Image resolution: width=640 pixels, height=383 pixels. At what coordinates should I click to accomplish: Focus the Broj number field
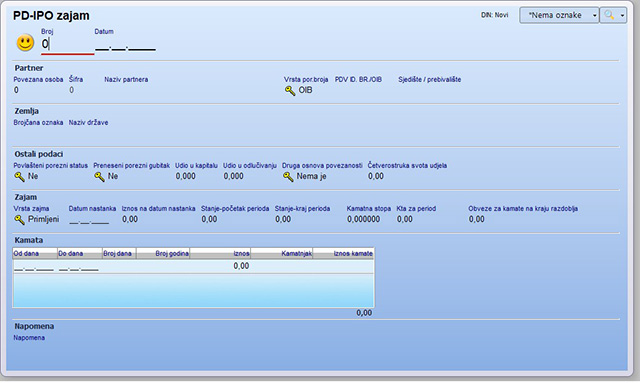click(x=67, y=44)
